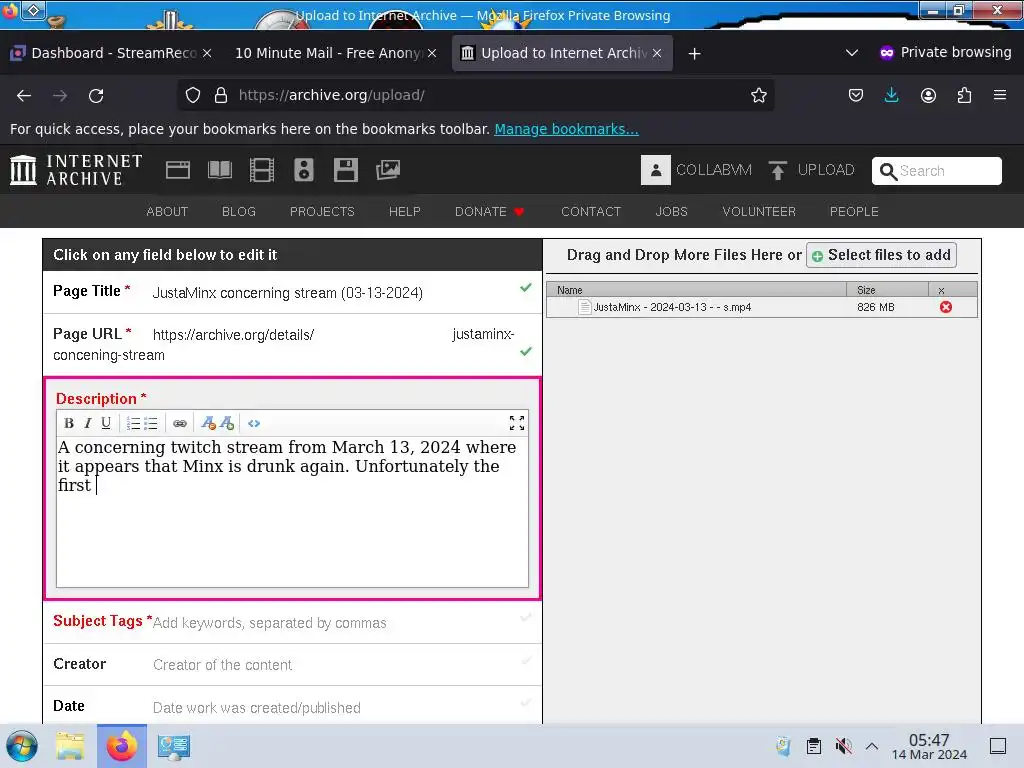This screenshot has width=1024, height=768.
Task: Open Firefox extensions menu
Action: [964, 95]
